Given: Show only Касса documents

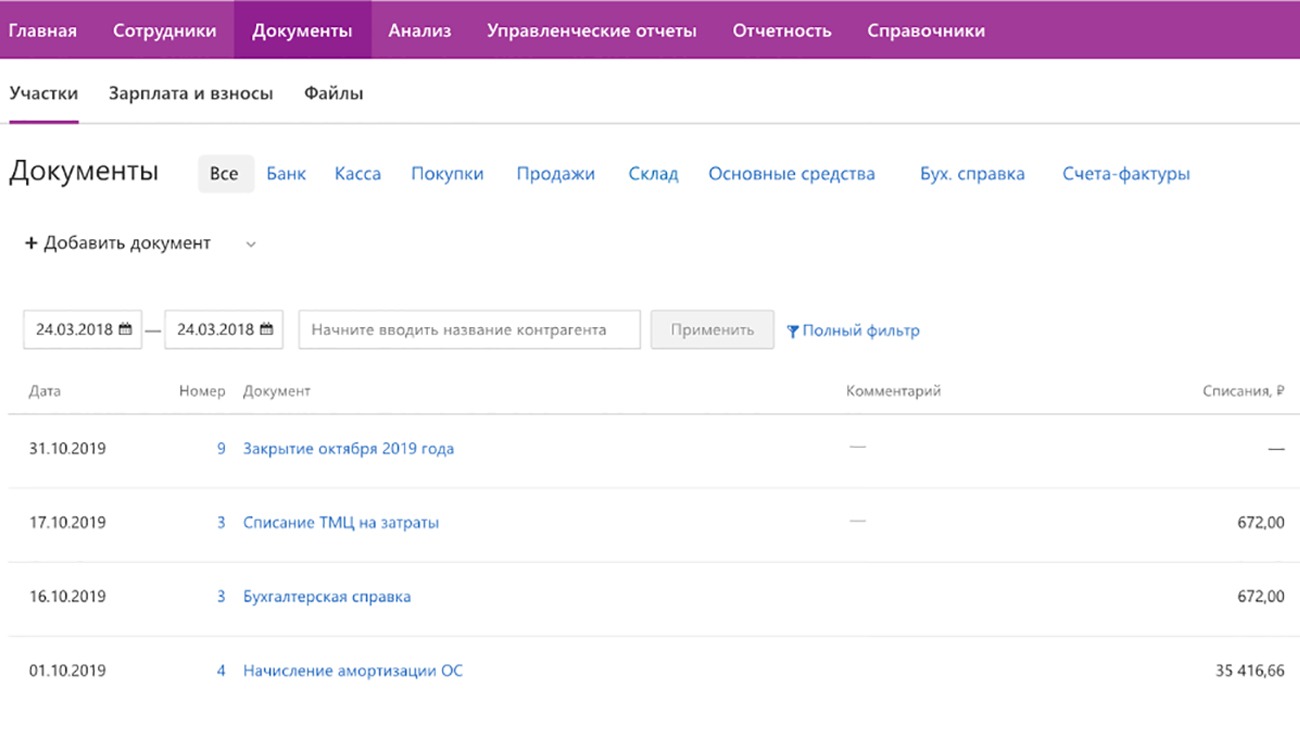Looking at the screenshot, I should point(357,173).
